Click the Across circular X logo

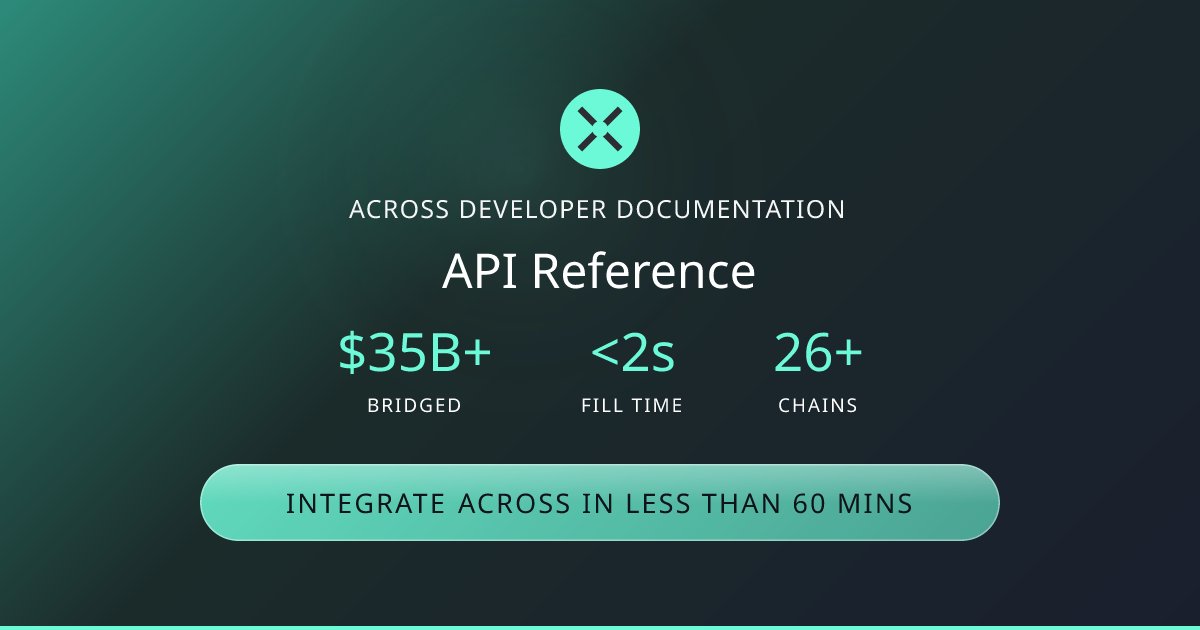pyautogui.click(x=600, y=128)
